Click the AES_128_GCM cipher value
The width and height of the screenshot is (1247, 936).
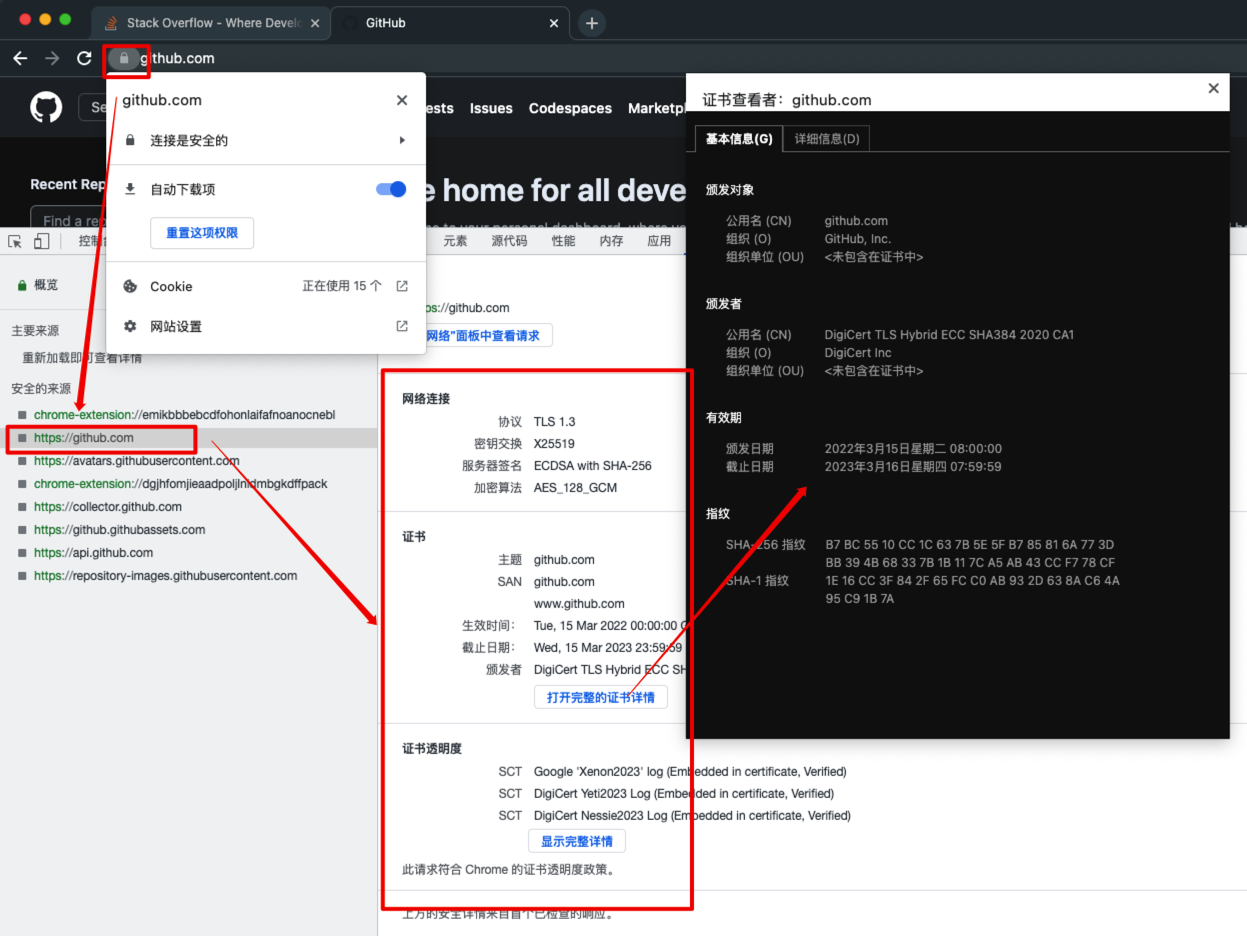(x=576, y=488)
